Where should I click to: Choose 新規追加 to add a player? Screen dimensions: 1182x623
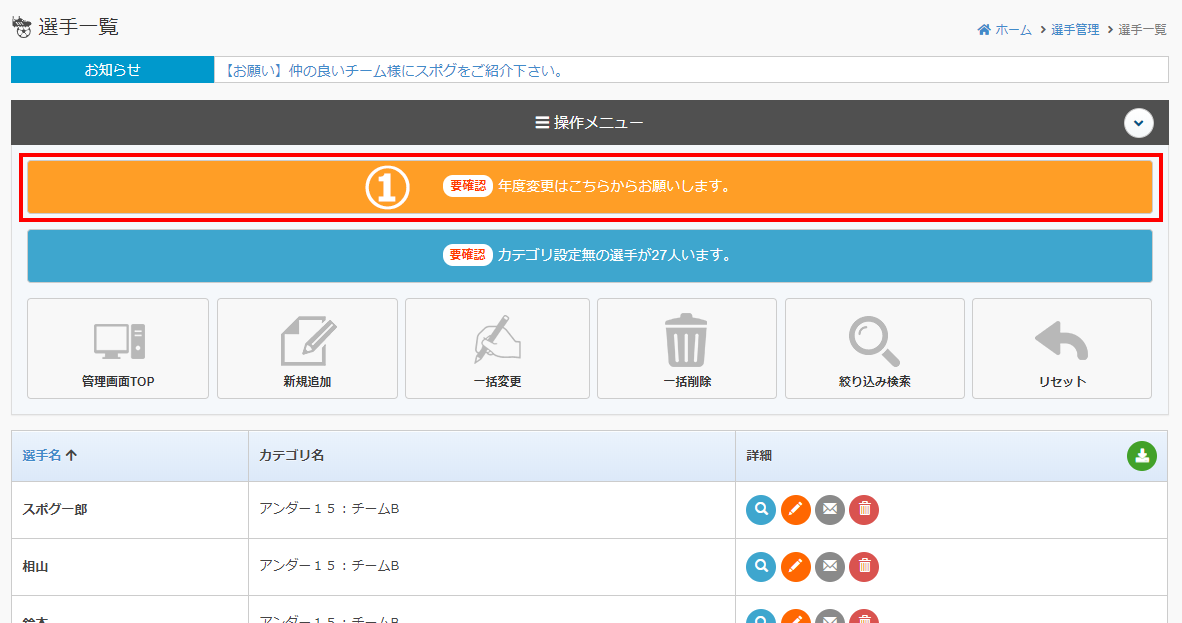[x=307, y=349]
